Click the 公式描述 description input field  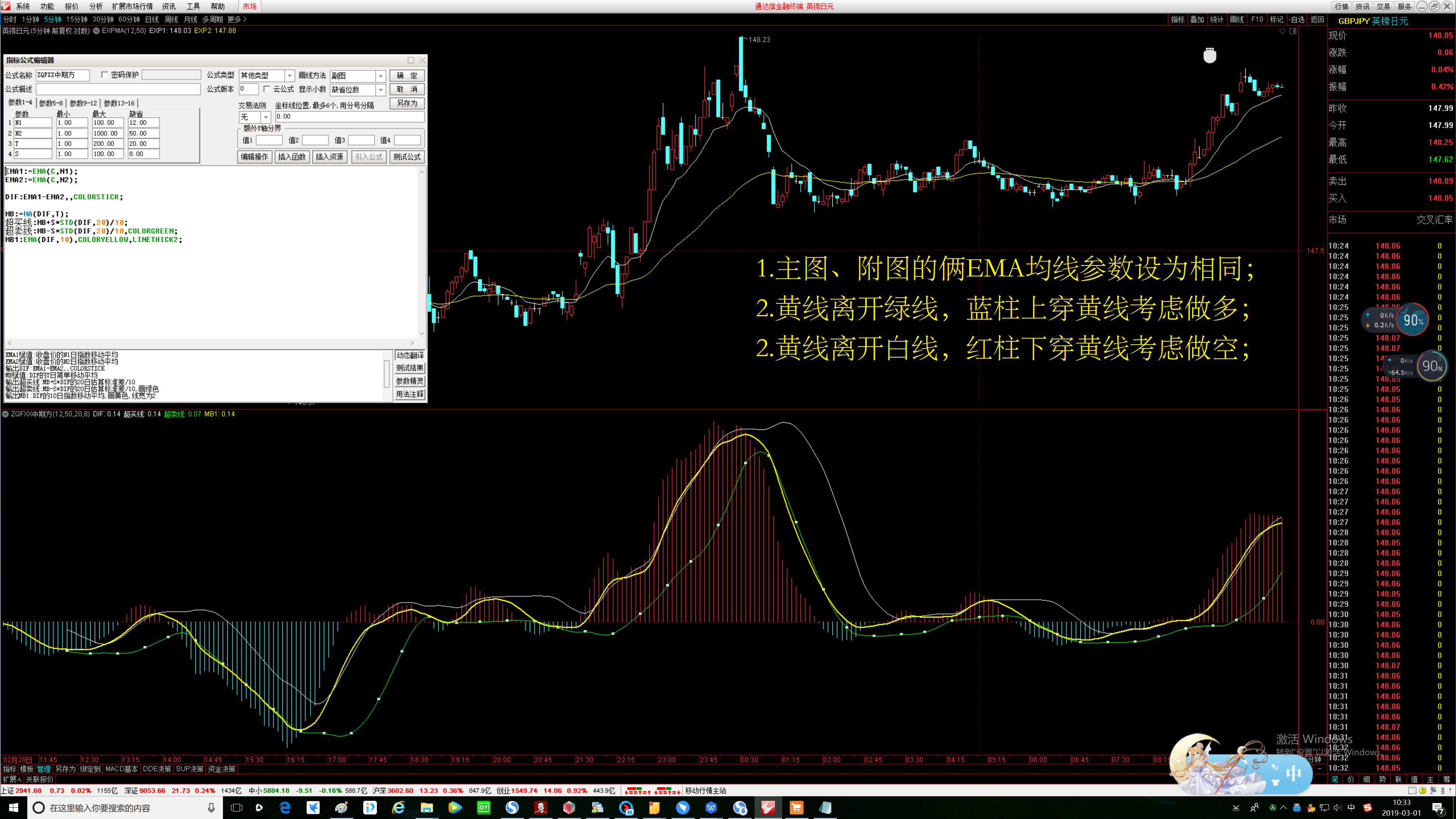tap(118, 89)
